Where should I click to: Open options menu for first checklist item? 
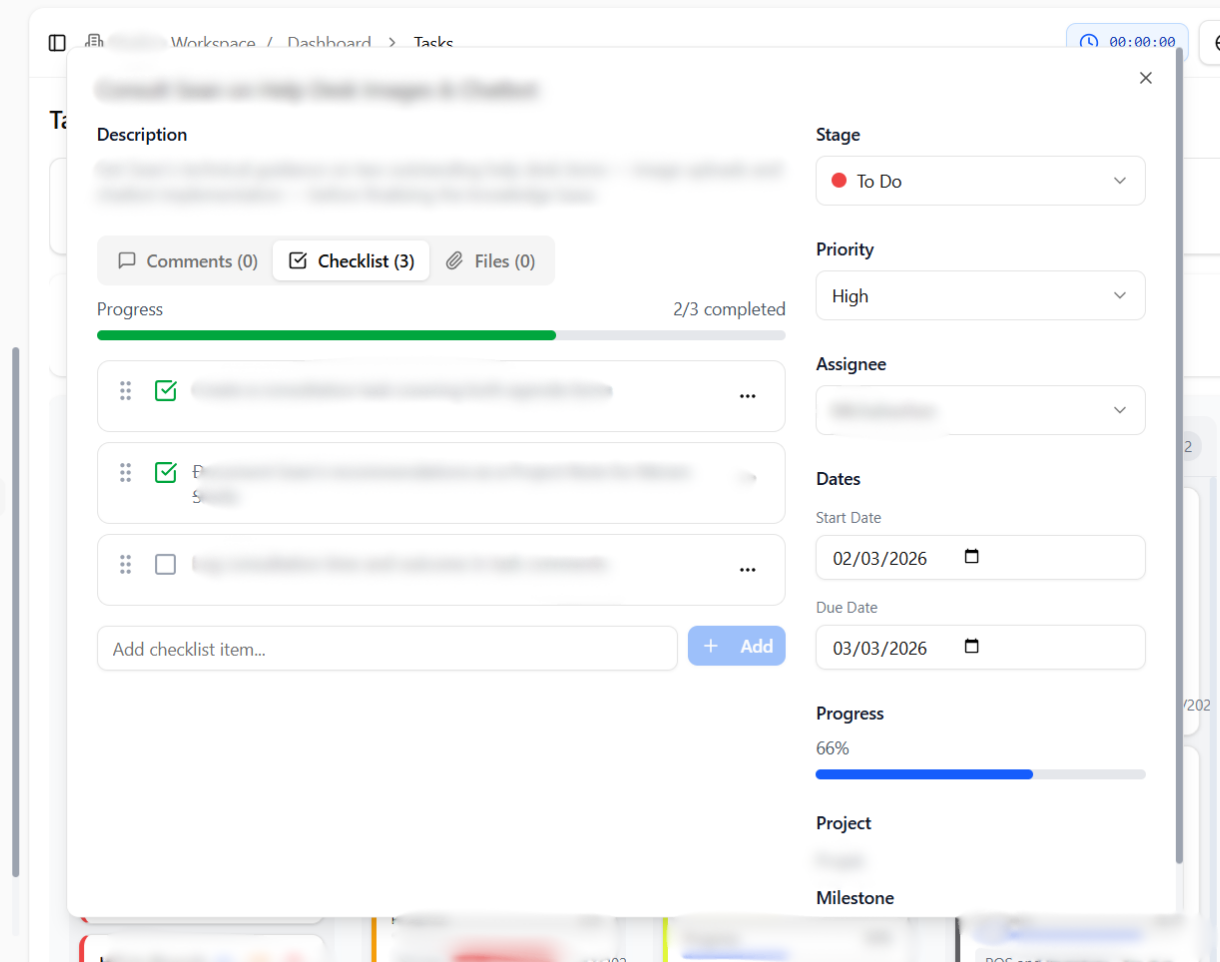pyautogui.click(x=747, y=396)
